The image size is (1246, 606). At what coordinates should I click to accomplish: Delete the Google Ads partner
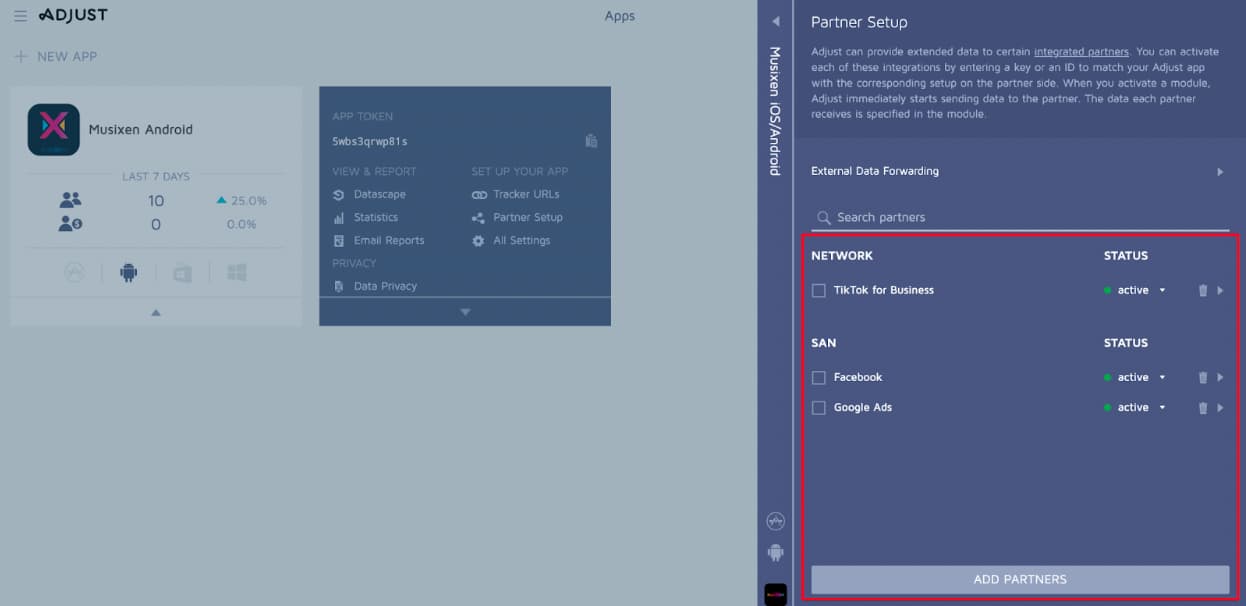1203,407
